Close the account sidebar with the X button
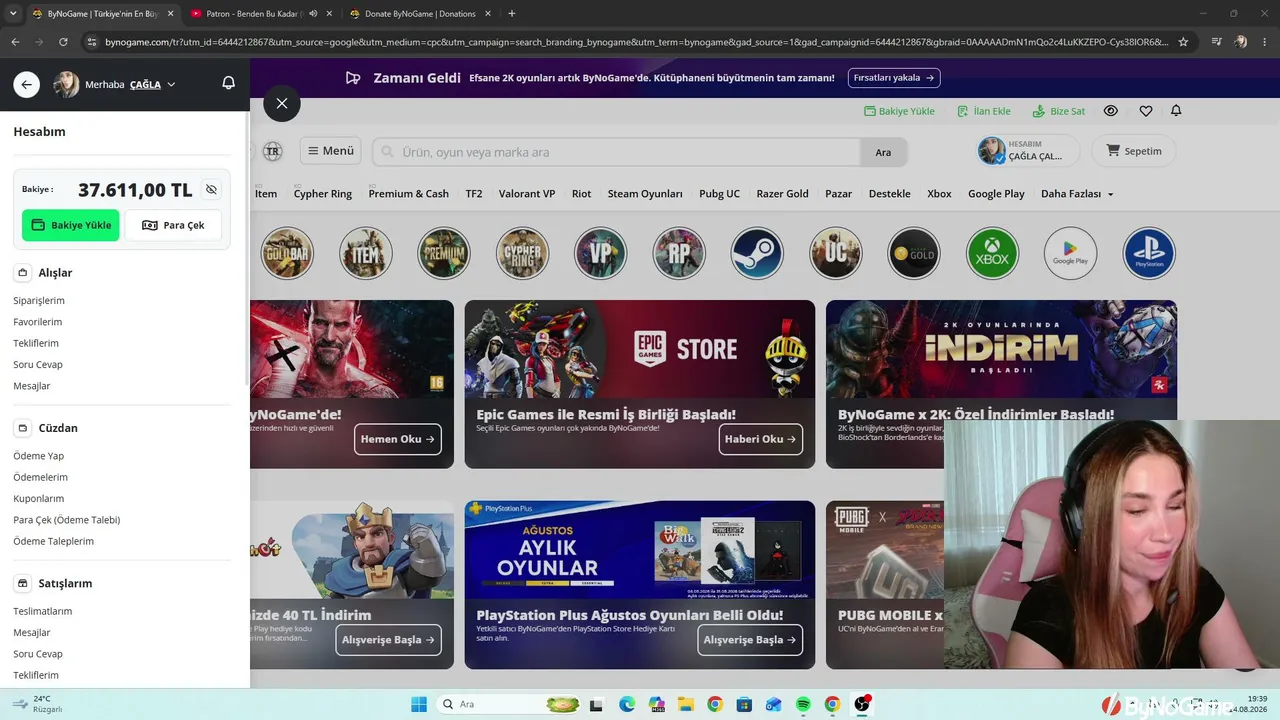The height and width of the screenshot is (720, 1280). [282, 103]
